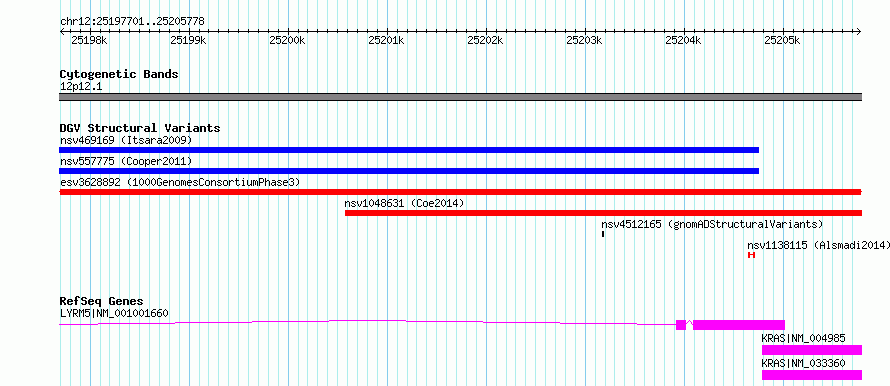Click the nsv4512165 (gnomADStructuralVariants) label

tap(712, 224)
